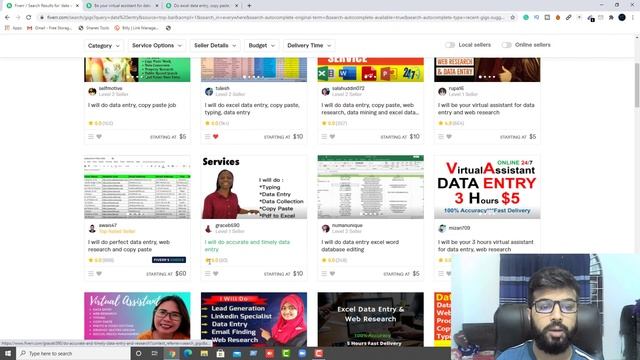Open the Budget filter dropdown
Viewport: 640px width, 360px height.
261,45
